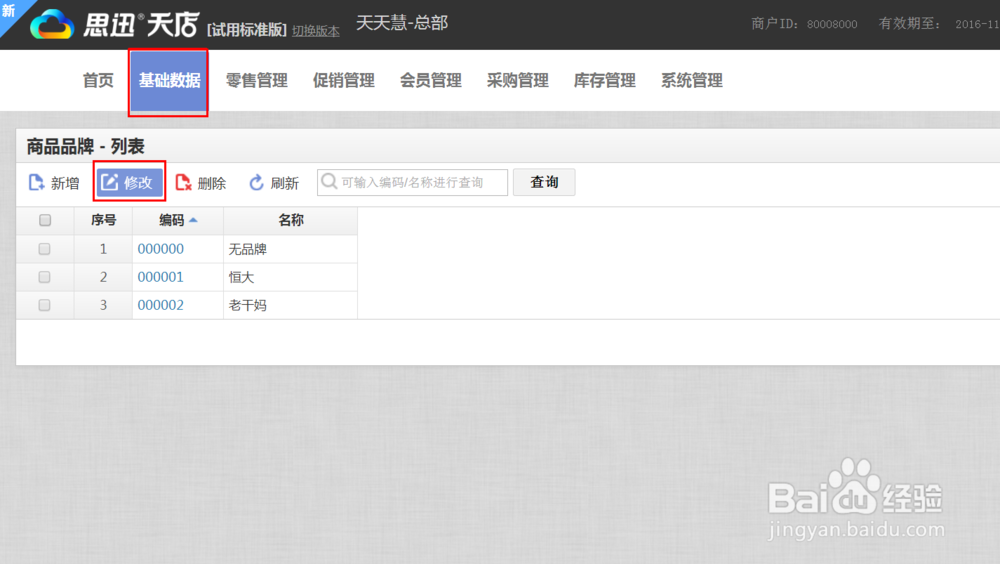Click the 编码 column sort arrow
Screen dimensions: 1000x564
point(193,220)
